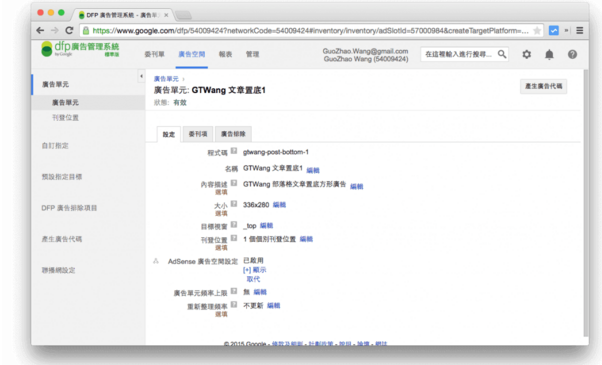The width and height of the screenshot is (602, 365).
Task: Open settings with the gear icon
Action: pyautogui.click(x=526, y=54)
